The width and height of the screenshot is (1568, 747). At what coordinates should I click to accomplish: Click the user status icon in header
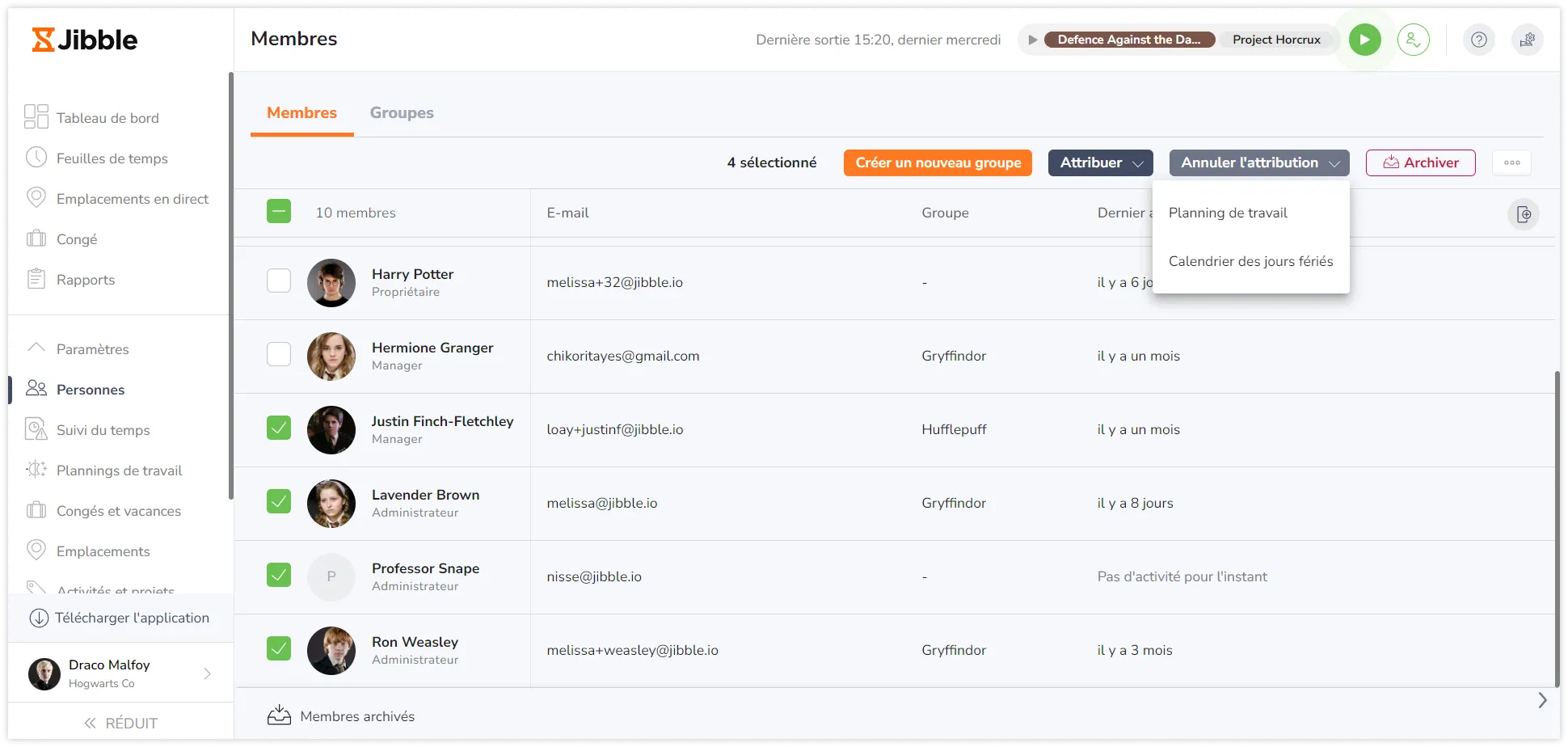[1413, 40]
